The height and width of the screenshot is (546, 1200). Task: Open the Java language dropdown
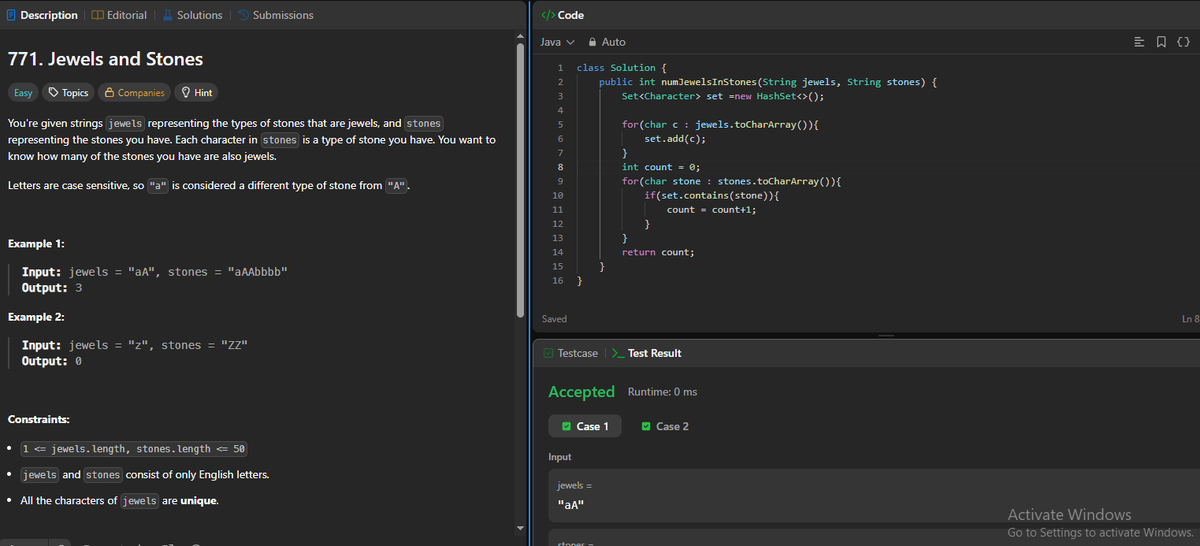click(557, 42)
